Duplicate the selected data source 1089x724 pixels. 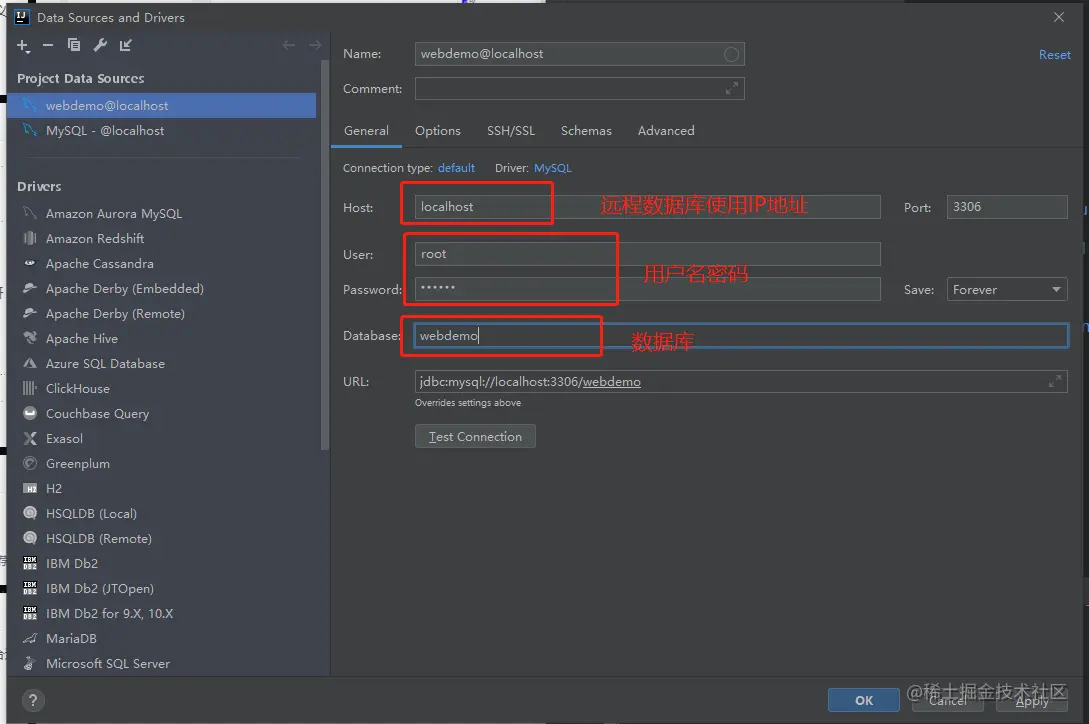(74, 46)
